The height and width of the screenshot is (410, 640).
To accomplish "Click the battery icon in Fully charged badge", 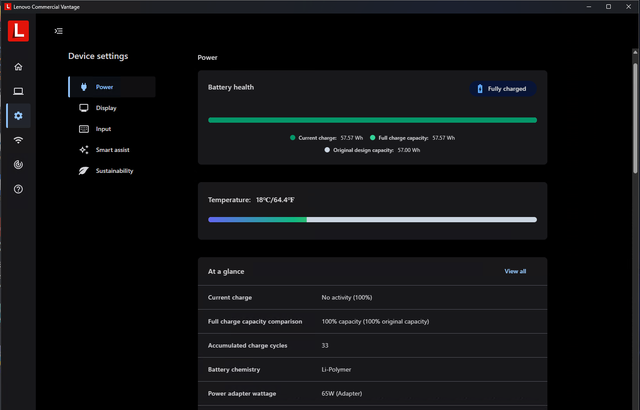I will (480, 89).
